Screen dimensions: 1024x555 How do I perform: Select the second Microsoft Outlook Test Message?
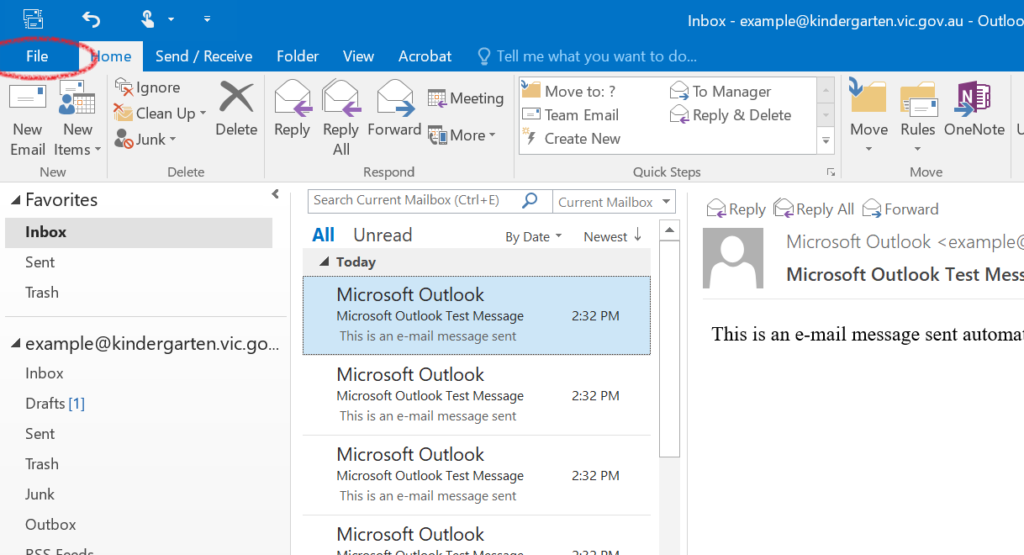click(477, 395)
